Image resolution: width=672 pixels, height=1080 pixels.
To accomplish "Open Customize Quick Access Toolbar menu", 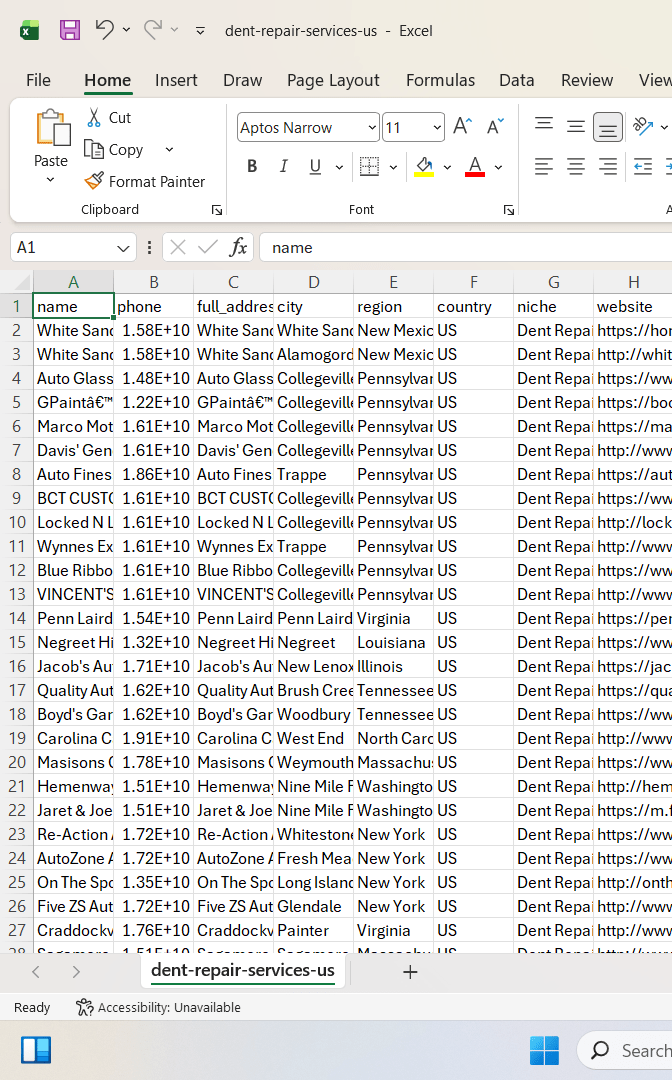I will [x=200, y=30].
